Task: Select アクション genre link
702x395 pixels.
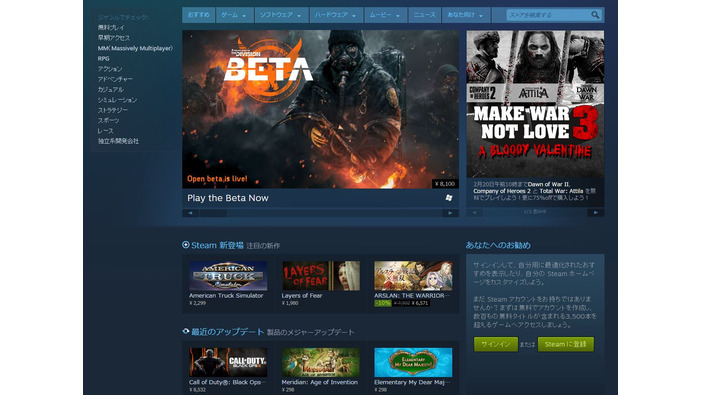Action: pyautogui.click(x=110, y=69)
